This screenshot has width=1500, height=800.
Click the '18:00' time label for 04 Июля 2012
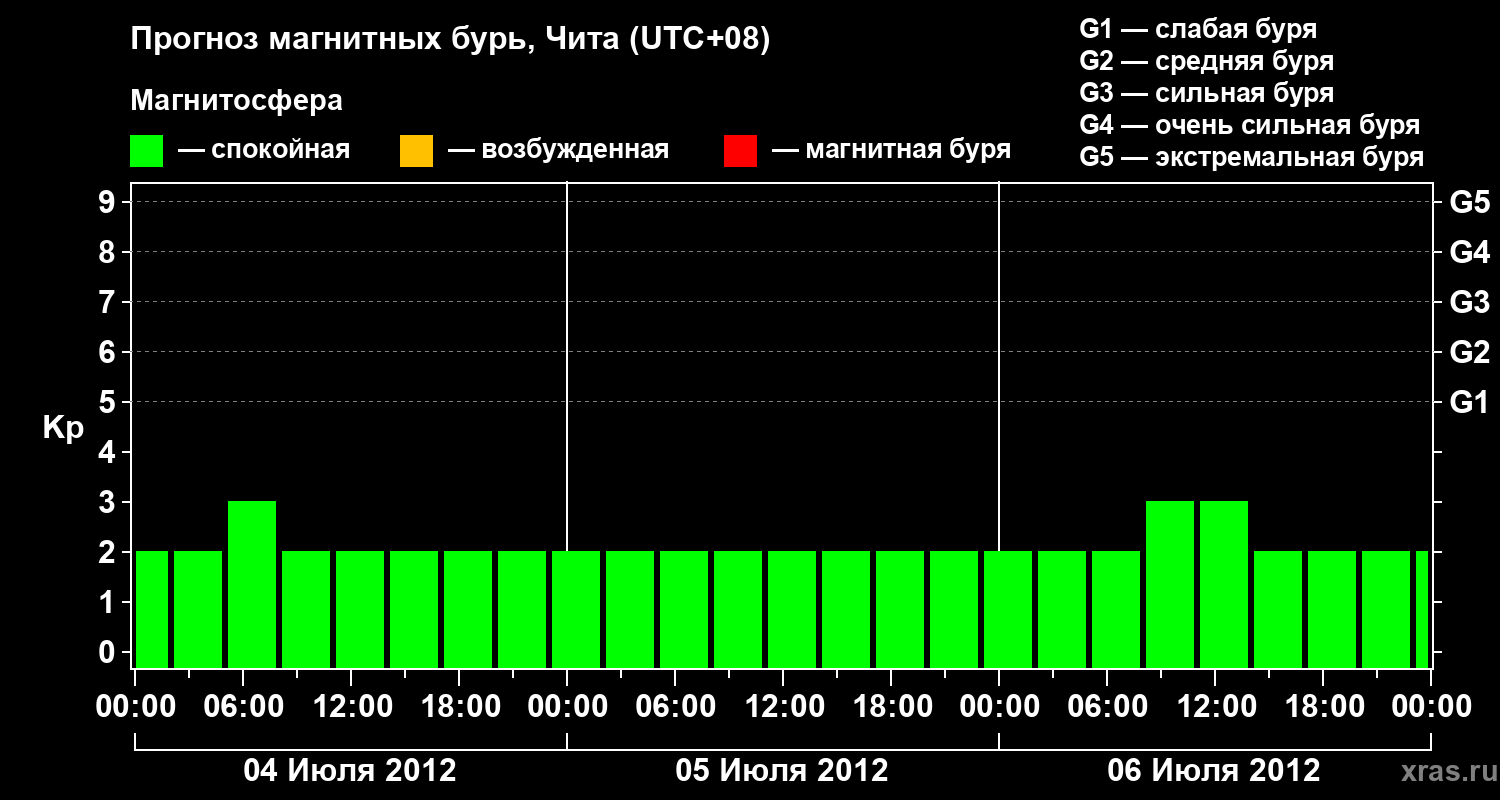pyautogui.click(x=460, y=707)
